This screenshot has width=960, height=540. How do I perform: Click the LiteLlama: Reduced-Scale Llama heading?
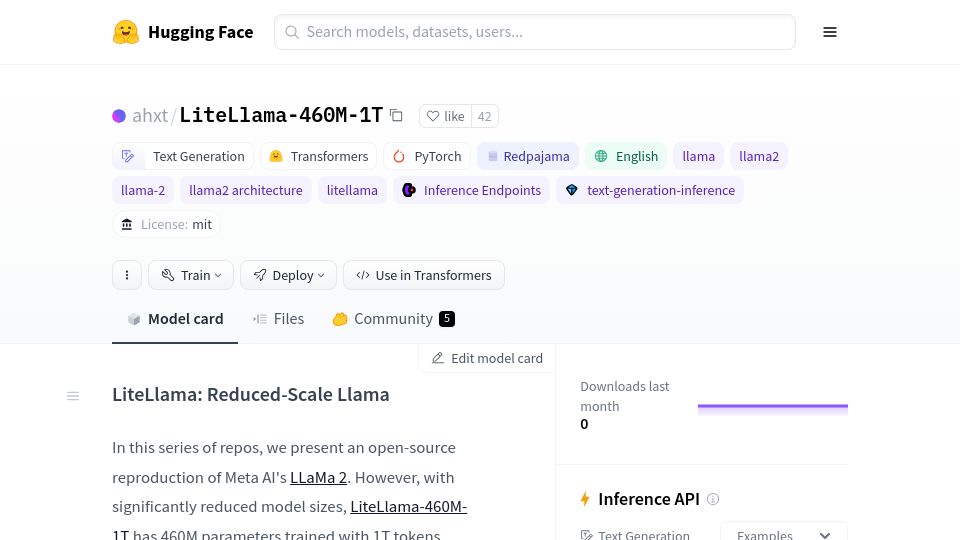pos(250,394)
